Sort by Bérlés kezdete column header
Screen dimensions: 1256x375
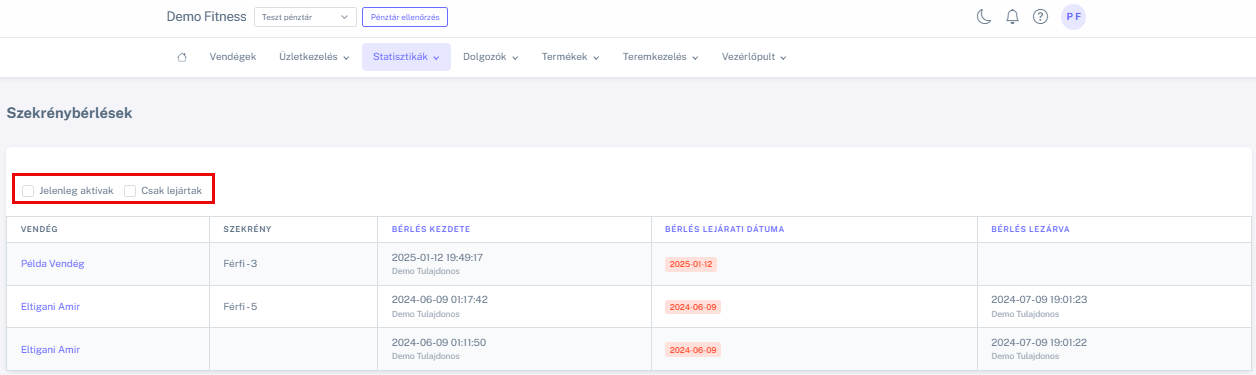tap(431, 229)
